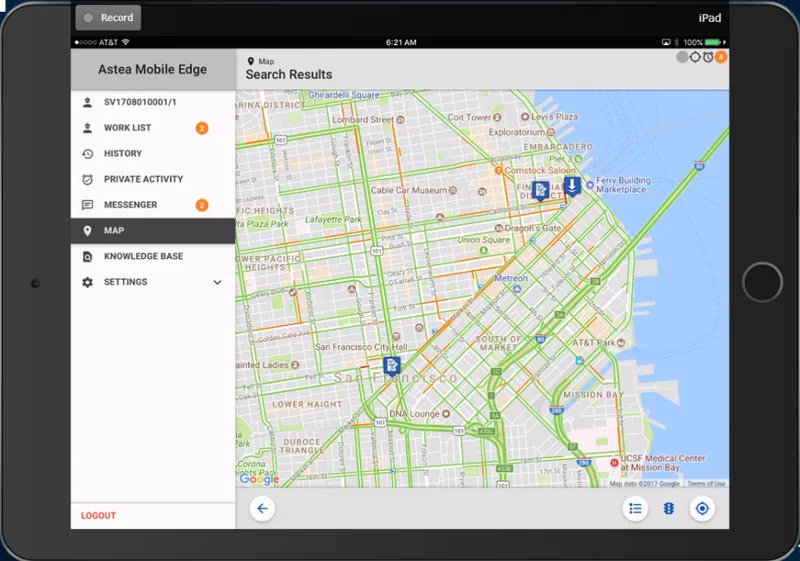
Task: Click the Map pin icon in sidebar
Action: click(88, 231)
